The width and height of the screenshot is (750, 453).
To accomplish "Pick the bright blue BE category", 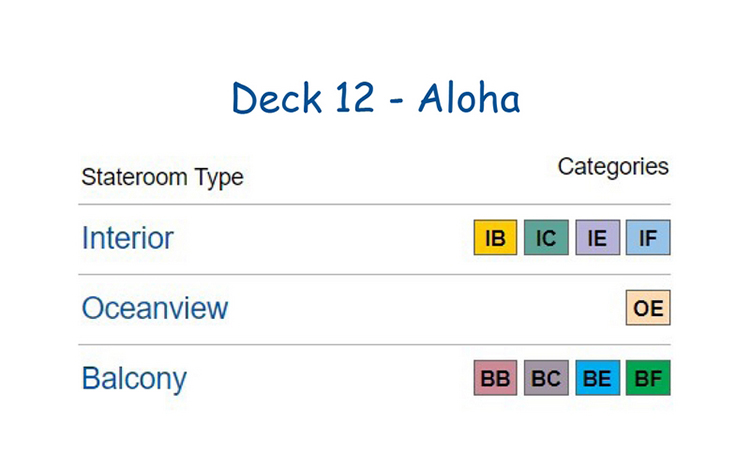I will [x=597, y=378].
